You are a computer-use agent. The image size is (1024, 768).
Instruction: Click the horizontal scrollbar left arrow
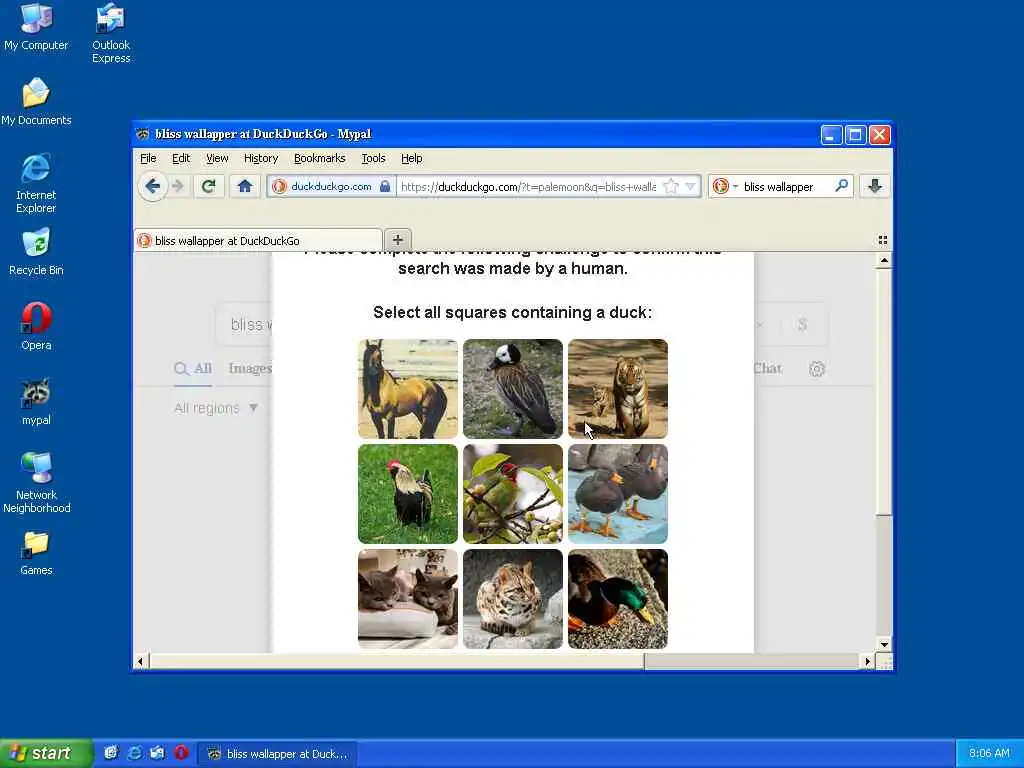pyautogui.click(x=140, y=662)
